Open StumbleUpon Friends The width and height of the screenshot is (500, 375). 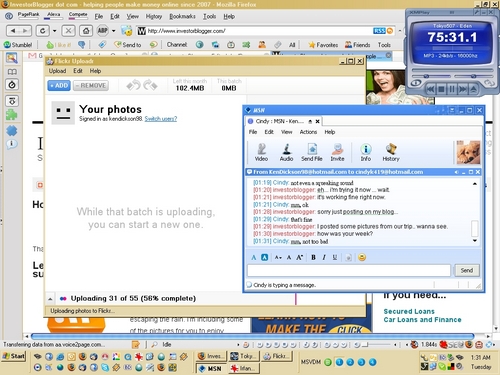click(357, 45)
